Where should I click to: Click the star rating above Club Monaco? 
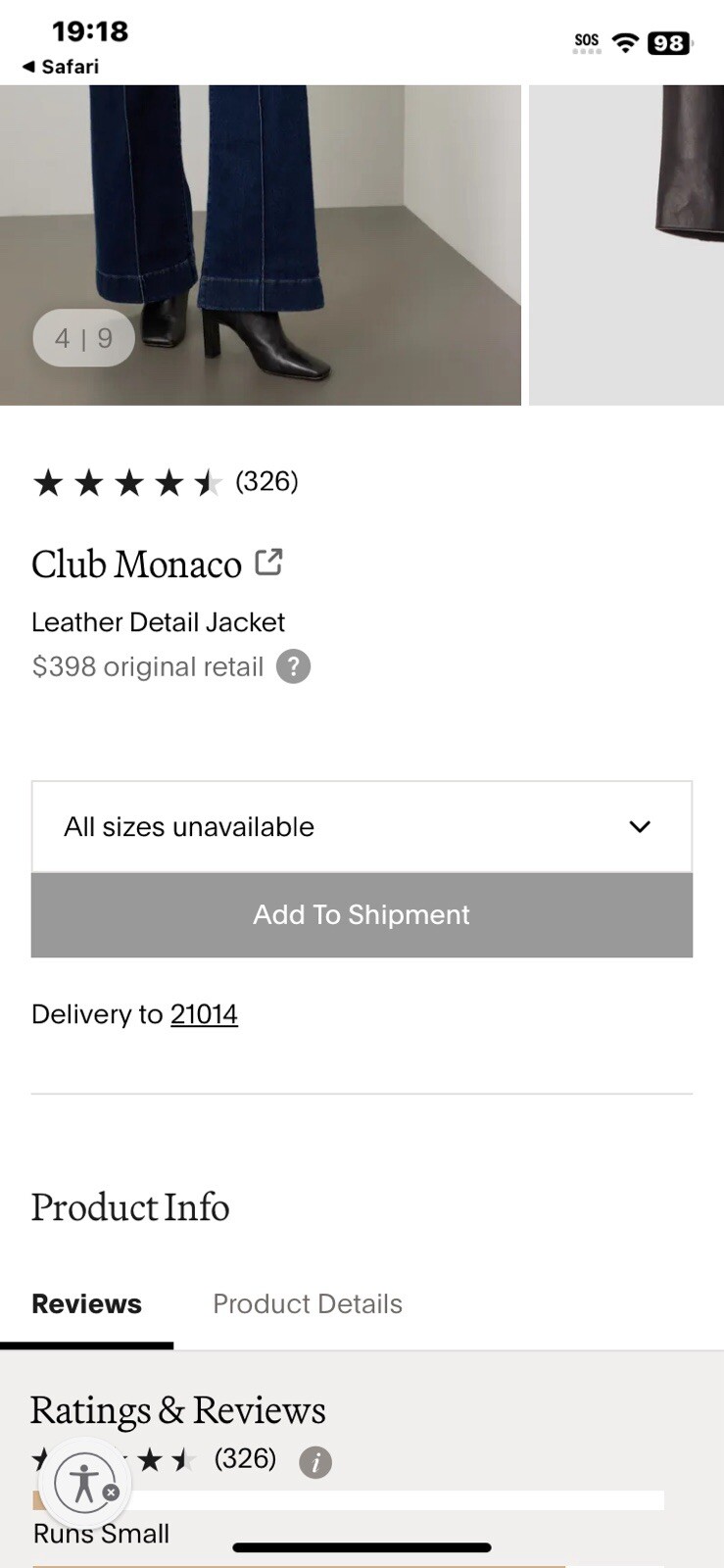pos(127,482)
